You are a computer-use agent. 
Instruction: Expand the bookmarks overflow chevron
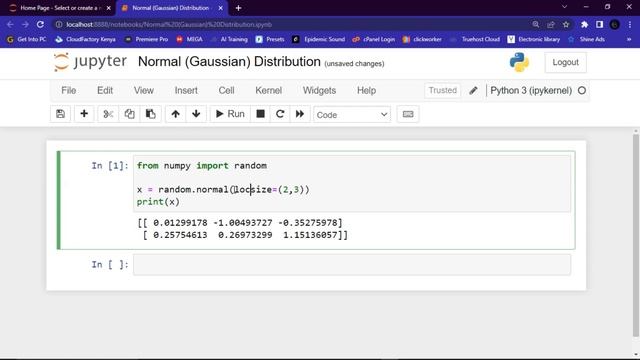click(629, 40)
